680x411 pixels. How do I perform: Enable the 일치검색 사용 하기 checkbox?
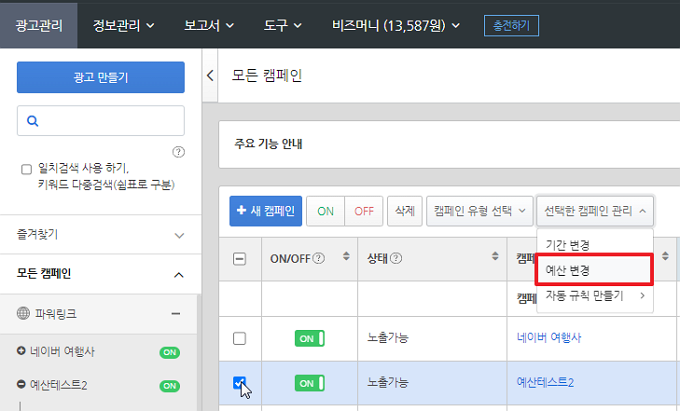26,169
